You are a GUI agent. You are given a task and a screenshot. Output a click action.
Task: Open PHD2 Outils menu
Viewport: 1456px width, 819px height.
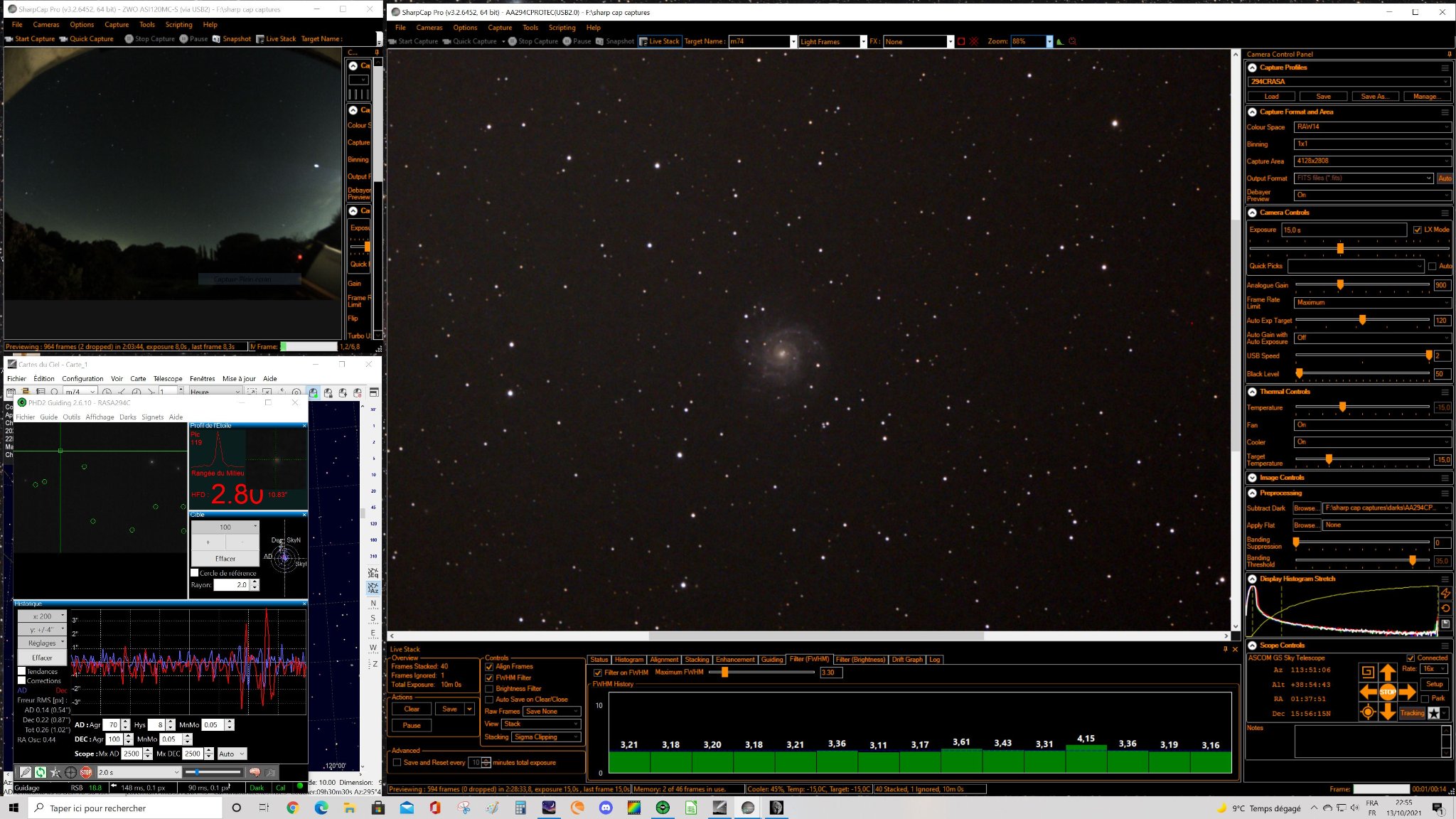coord(71,417)
